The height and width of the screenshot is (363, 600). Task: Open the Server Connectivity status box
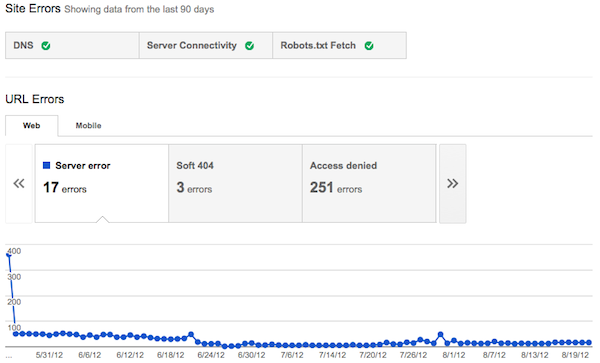coord(206,46)
